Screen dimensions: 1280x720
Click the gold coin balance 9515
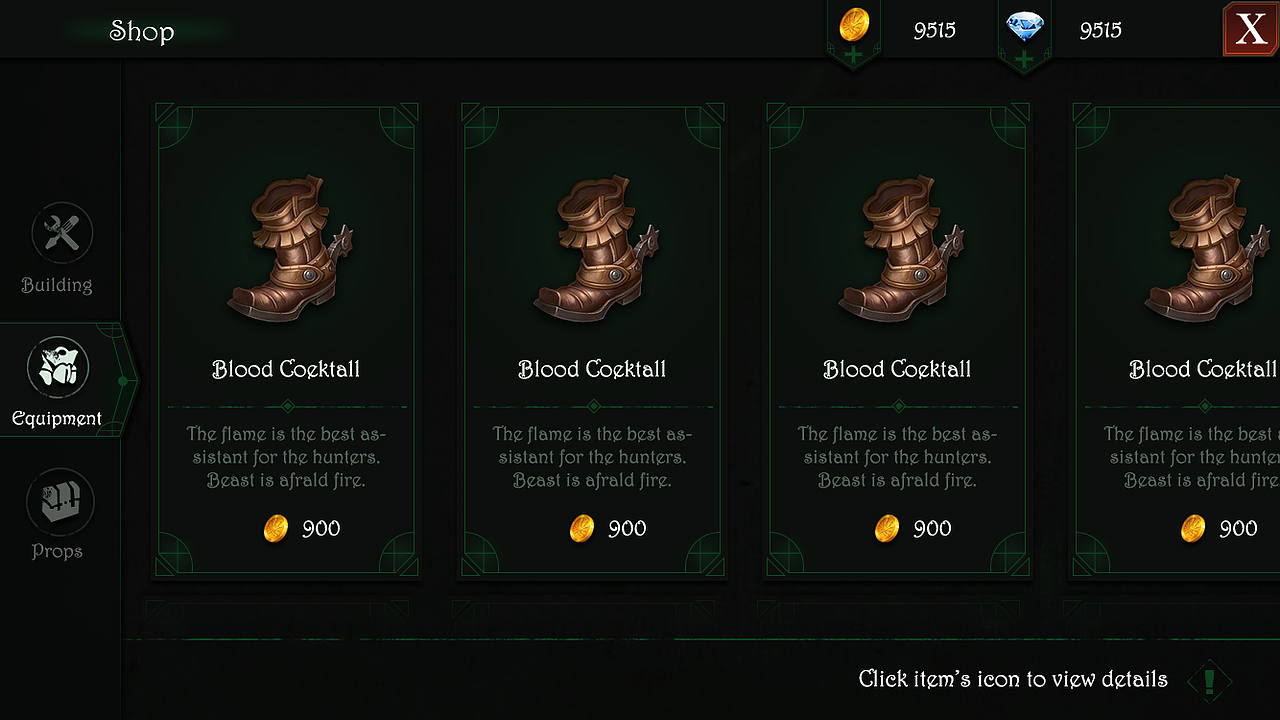tap(934, 31)
